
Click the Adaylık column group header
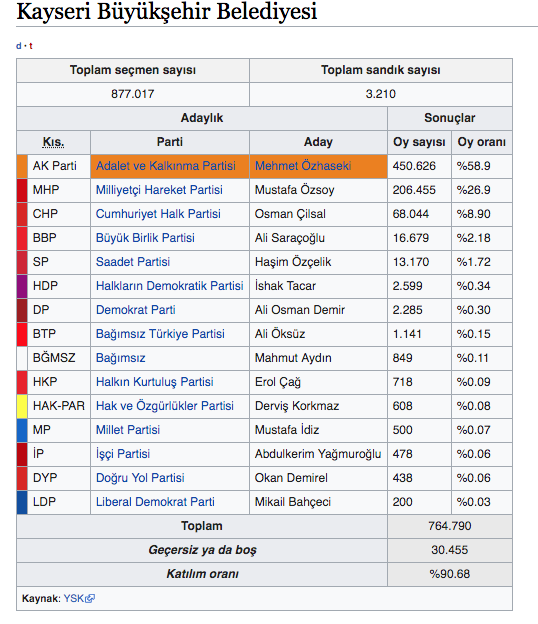tap(202, 118)
